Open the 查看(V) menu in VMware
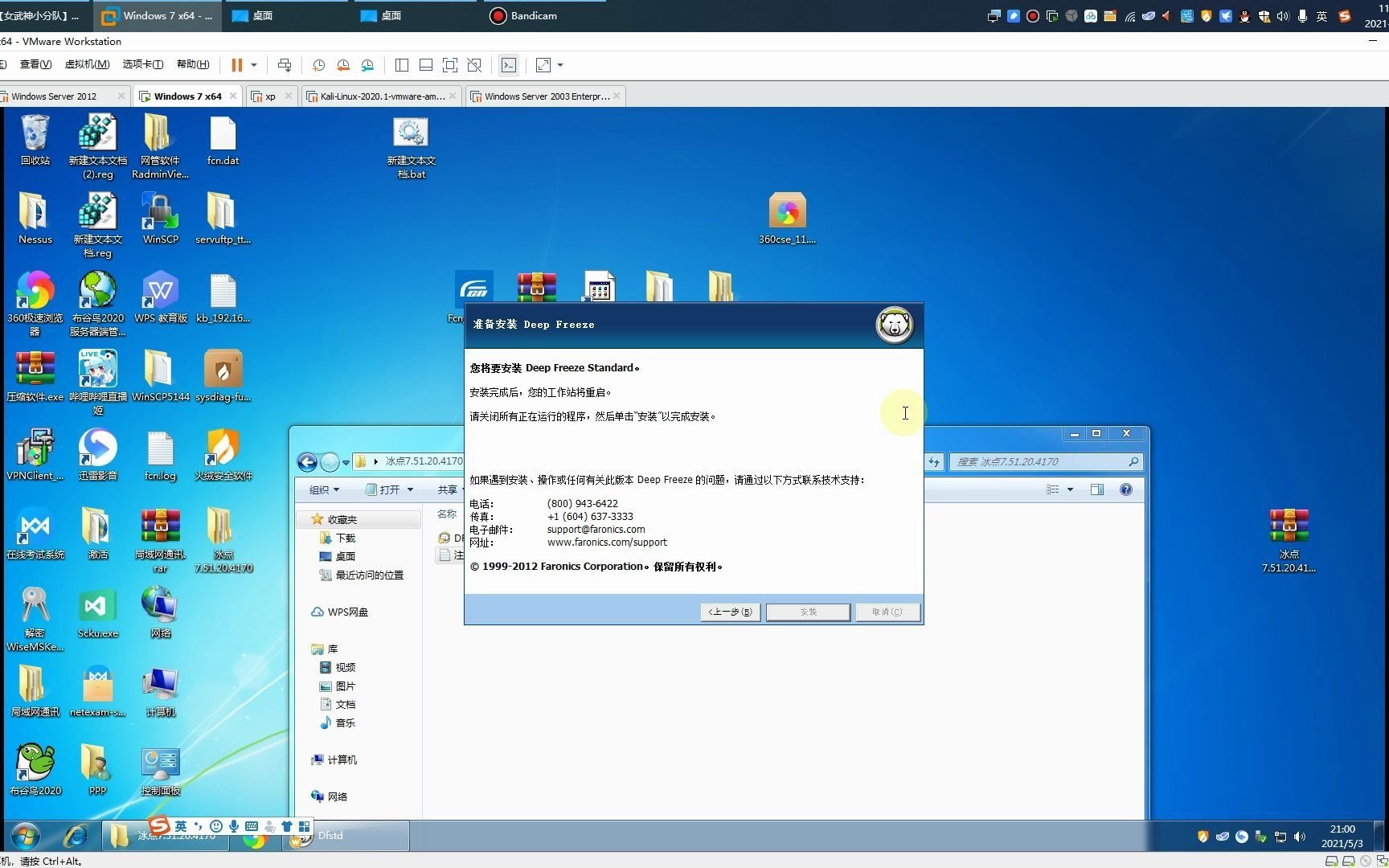The image size is (1389, 868). [35, 64]
